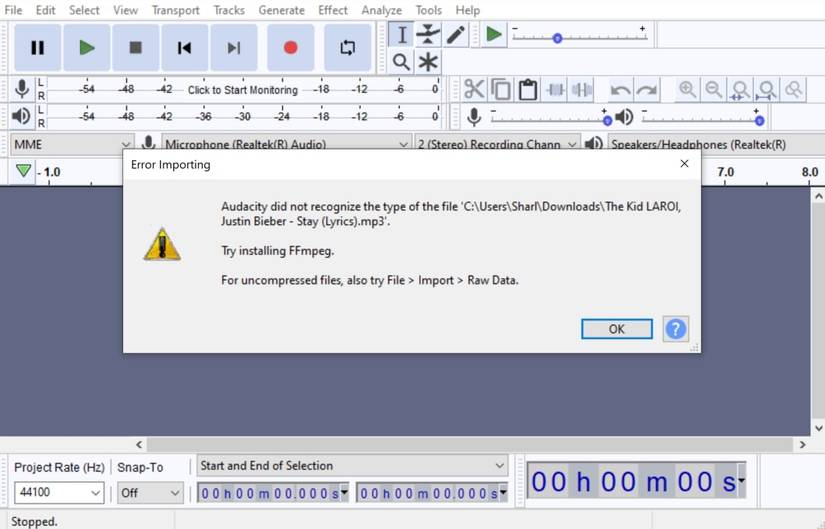Screen dimensions: 825x529
Task: Click the vertical scrollbar down arrow
Action: pos(818,428)
